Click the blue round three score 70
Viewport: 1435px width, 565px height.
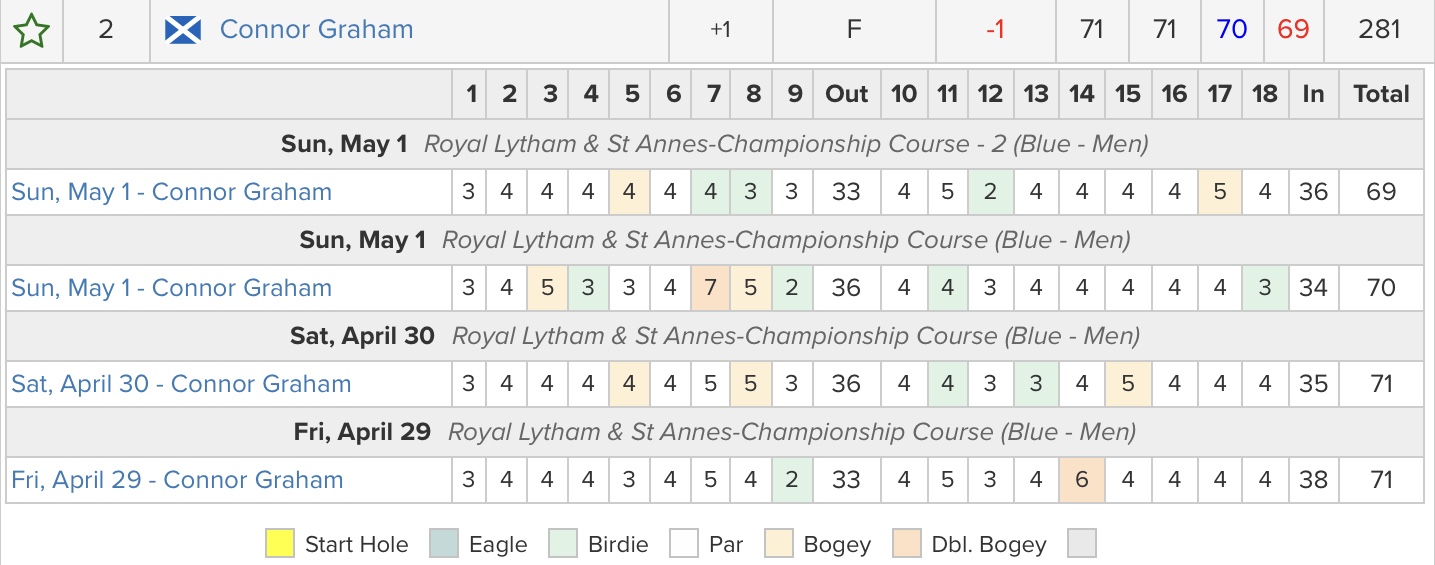1232,30
